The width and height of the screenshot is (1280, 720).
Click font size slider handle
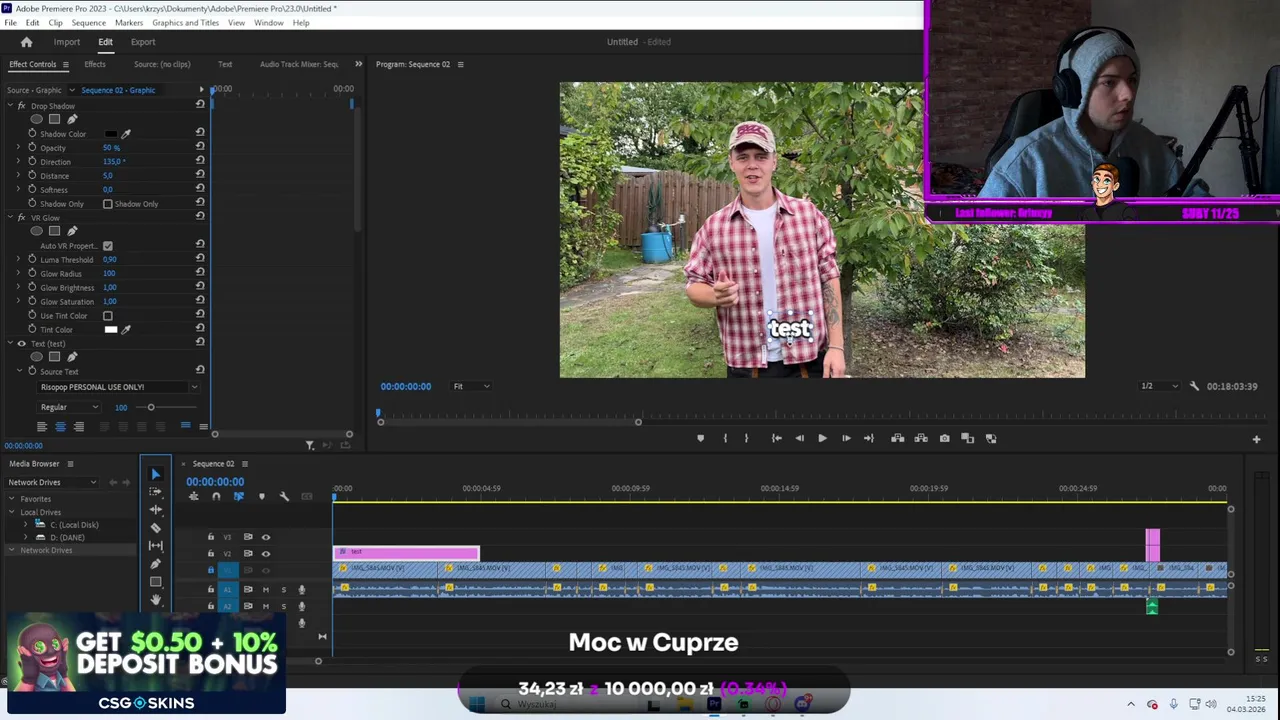click(151, 407)
